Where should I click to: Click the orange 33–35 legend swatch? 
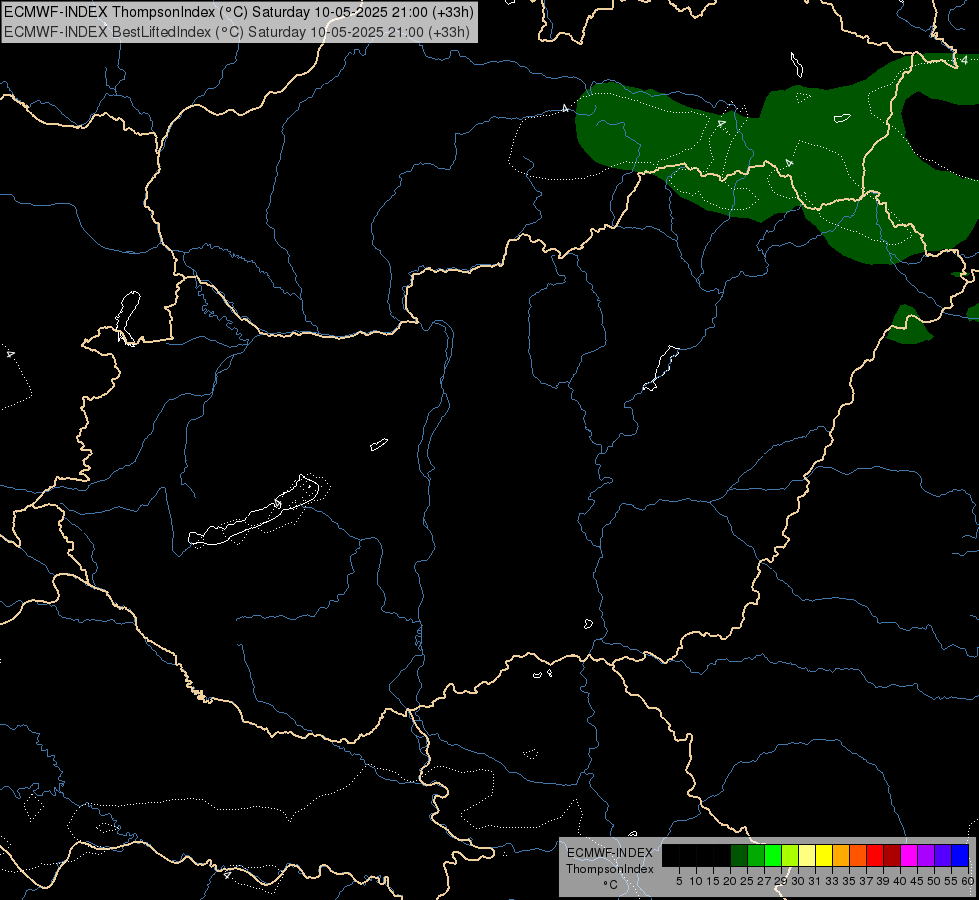coord(841,855)
